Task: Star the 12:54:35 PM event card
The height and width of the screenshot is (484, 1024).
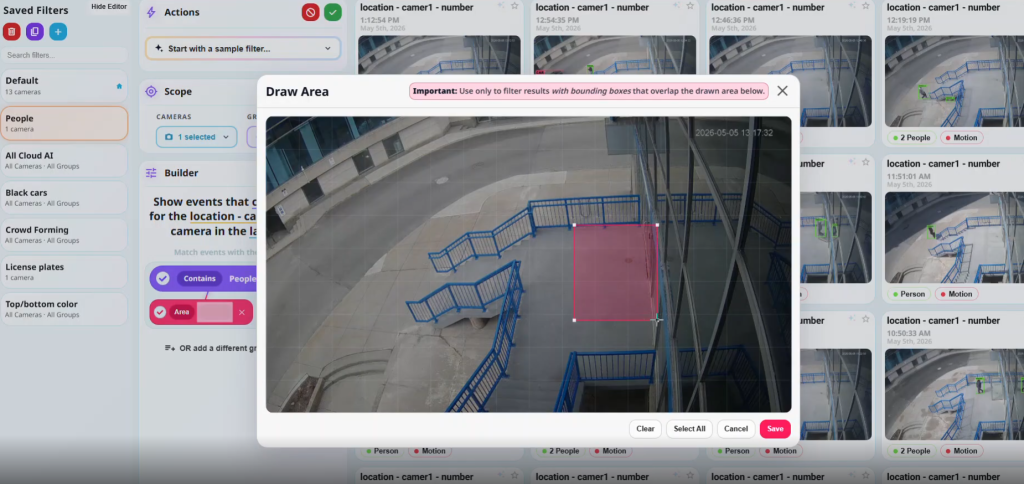Action: [x=690, y=6]
